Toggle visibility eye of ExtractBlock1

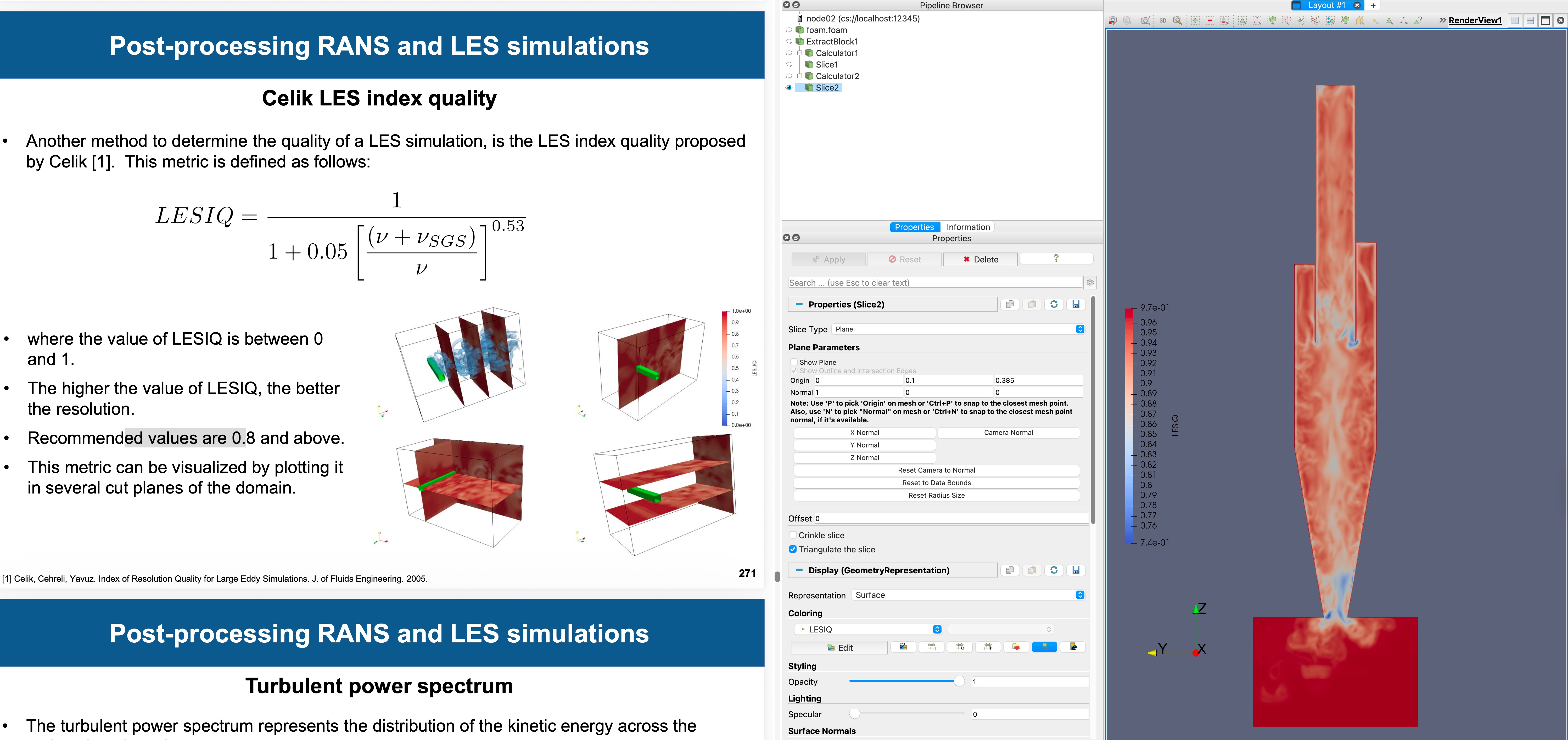click(x=789, y=41)
